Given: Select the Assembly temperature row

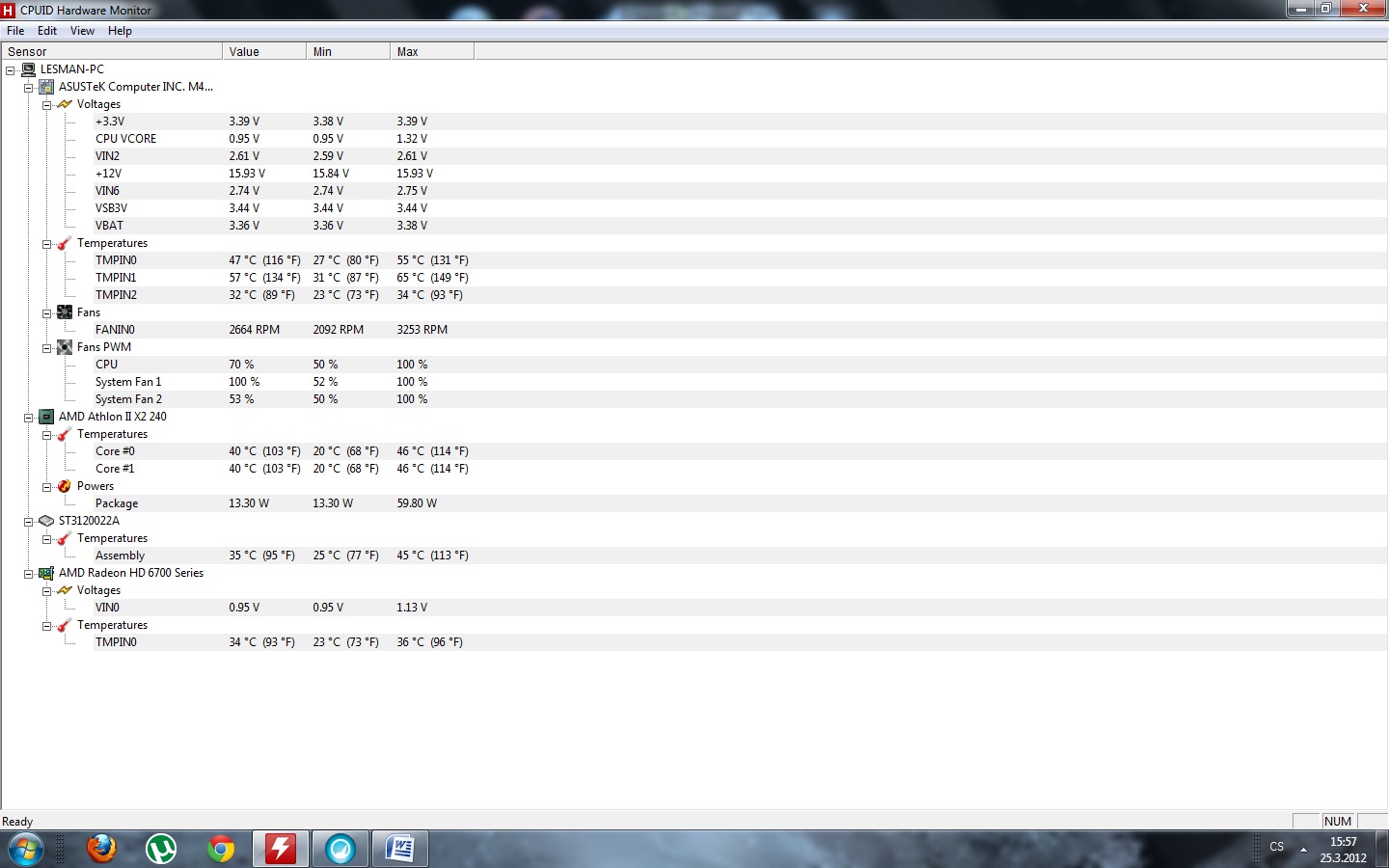Looking at the screenshot, I should 740,556.
